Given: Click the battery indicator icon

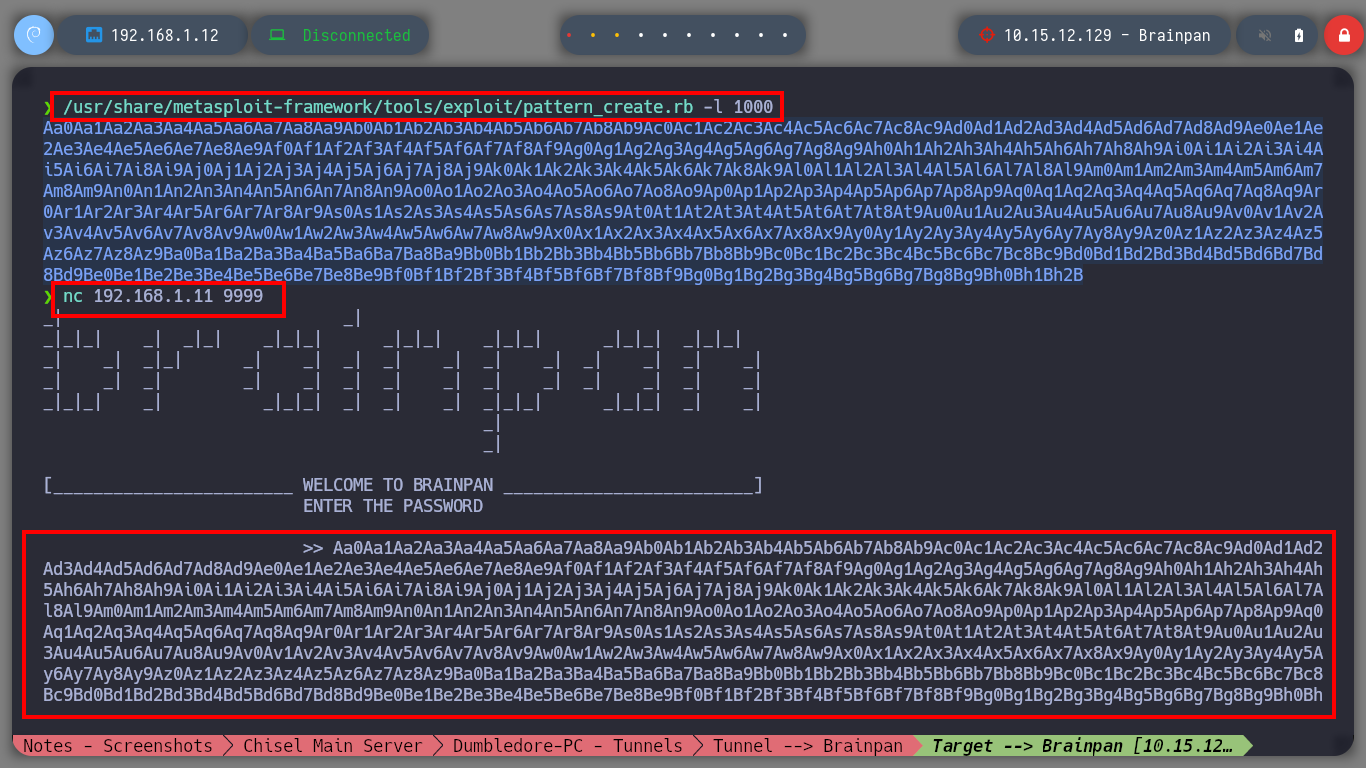Looking at the screenshot, I should coord(1299,35).
